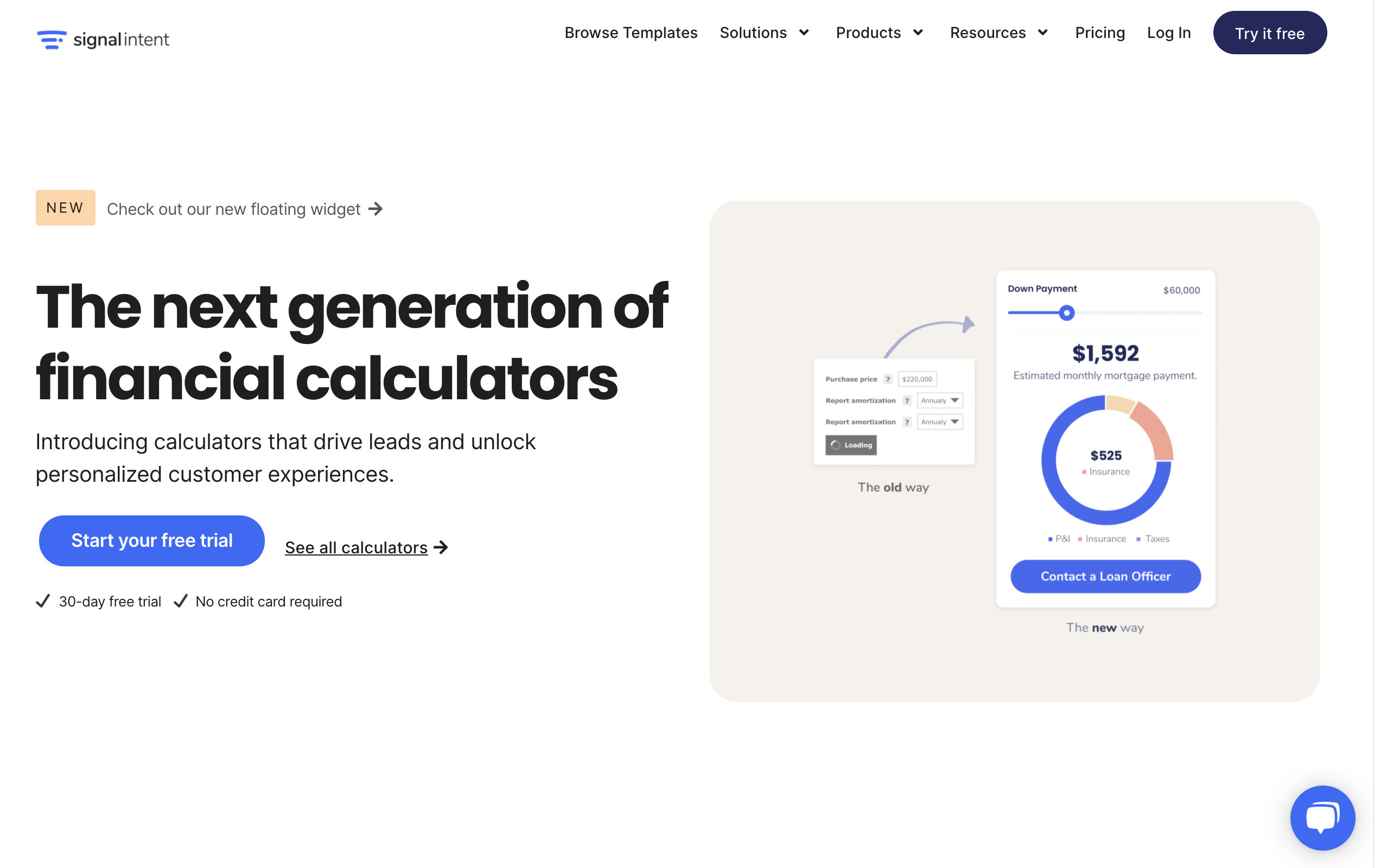Click the Try it free button
This screenshot has height=868, width=1374.
point(1270,33)
